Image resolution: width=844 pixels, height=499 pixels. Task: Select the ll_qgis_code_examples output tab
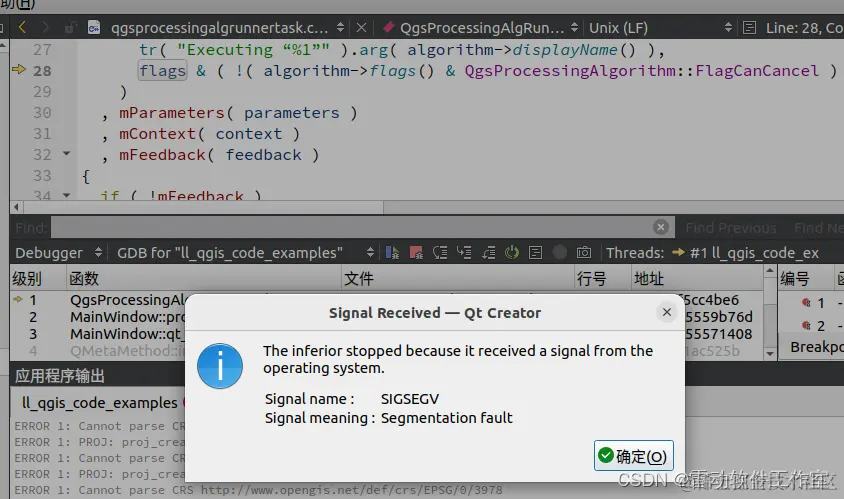[100, 403]
